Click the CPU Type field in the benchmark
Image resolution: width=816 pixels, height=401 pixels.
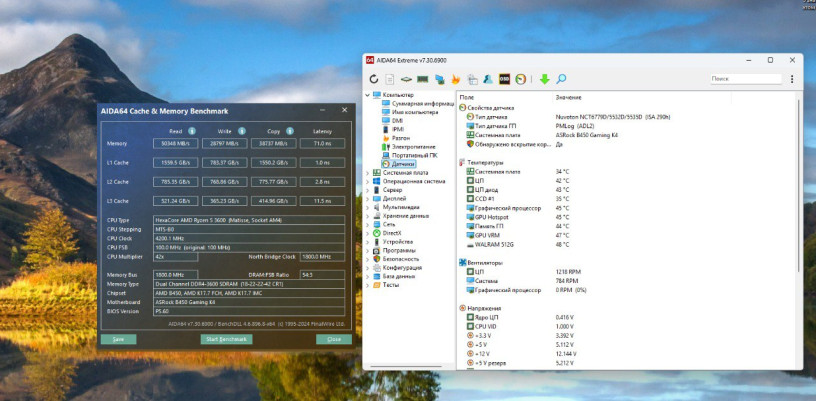(249, 220)
